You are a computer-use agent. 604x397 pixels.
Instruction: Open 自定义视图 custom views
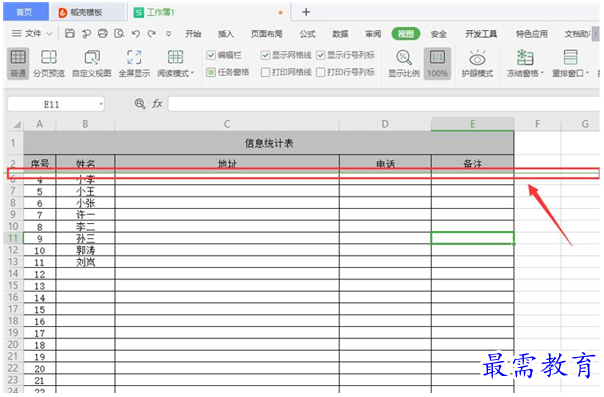click(x=92, y=64)
